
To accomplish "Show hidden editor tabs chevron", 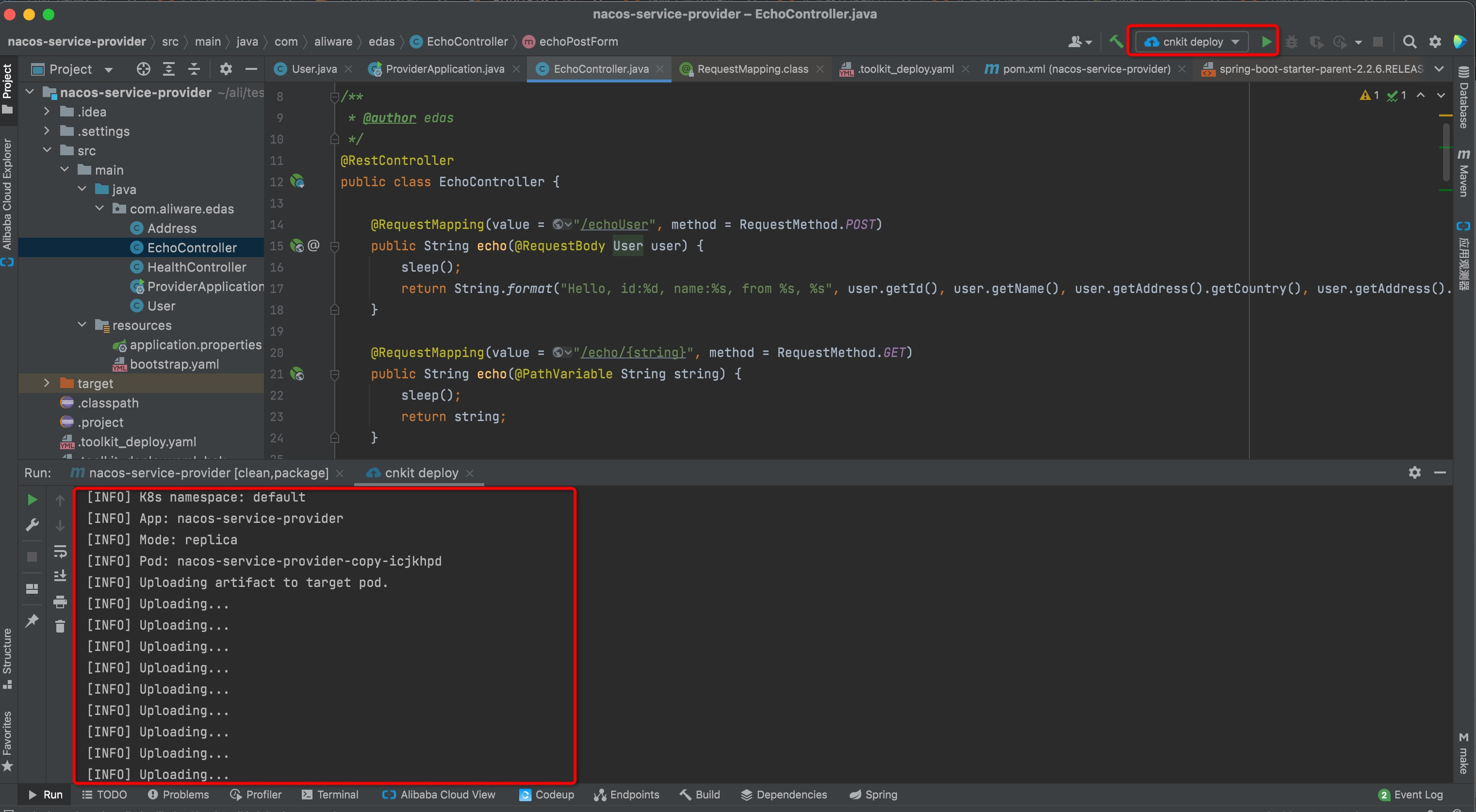I will click(x=1439, y=69).
